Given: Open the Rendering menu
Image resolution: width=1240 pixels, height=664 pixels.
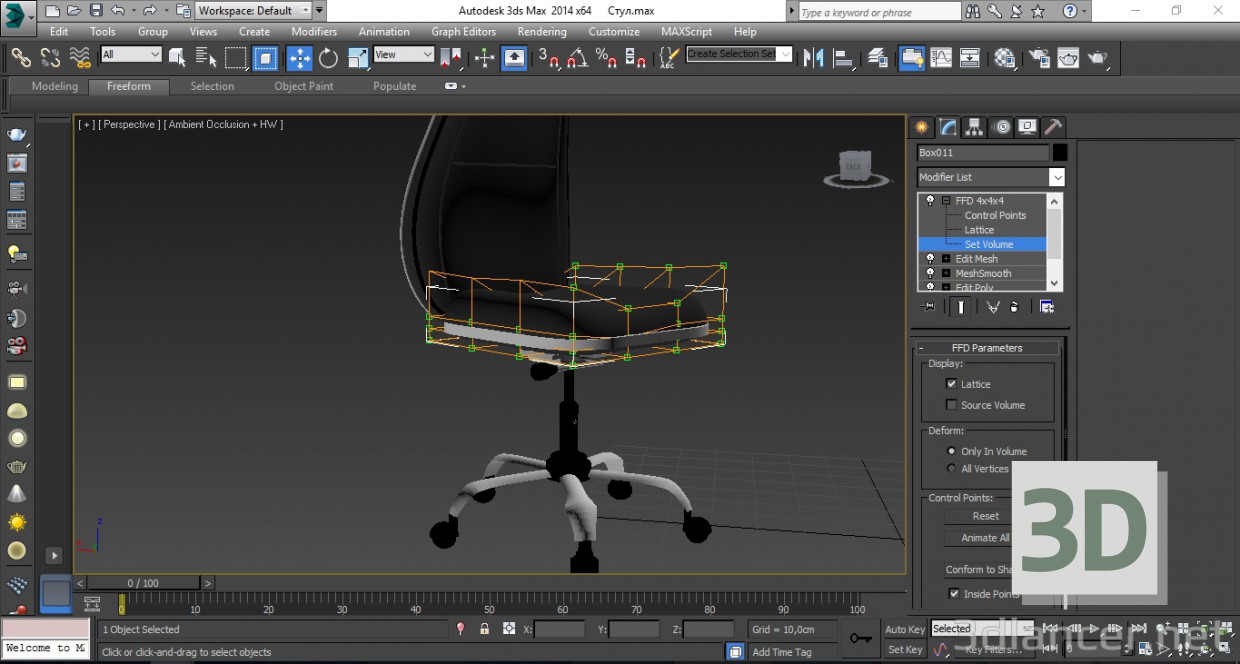Looking at the screenshot, I should click(x=542, y=32).
